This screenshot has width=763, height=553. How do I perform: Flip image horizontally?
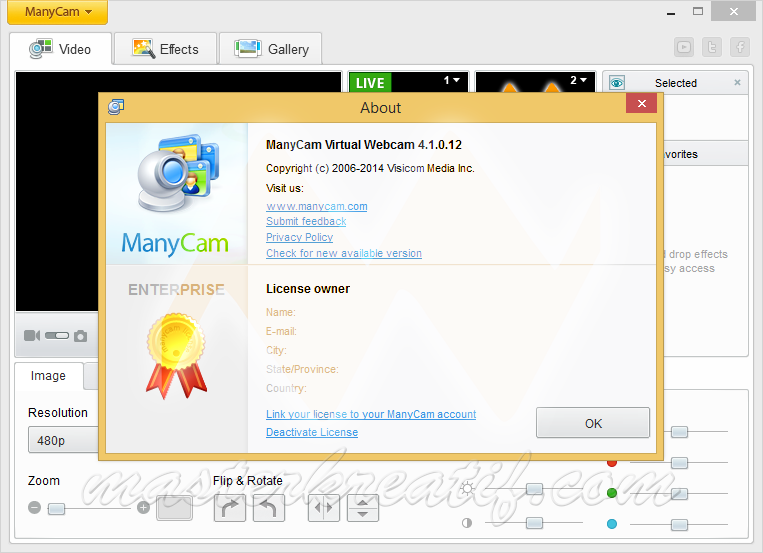coord(324,508)
